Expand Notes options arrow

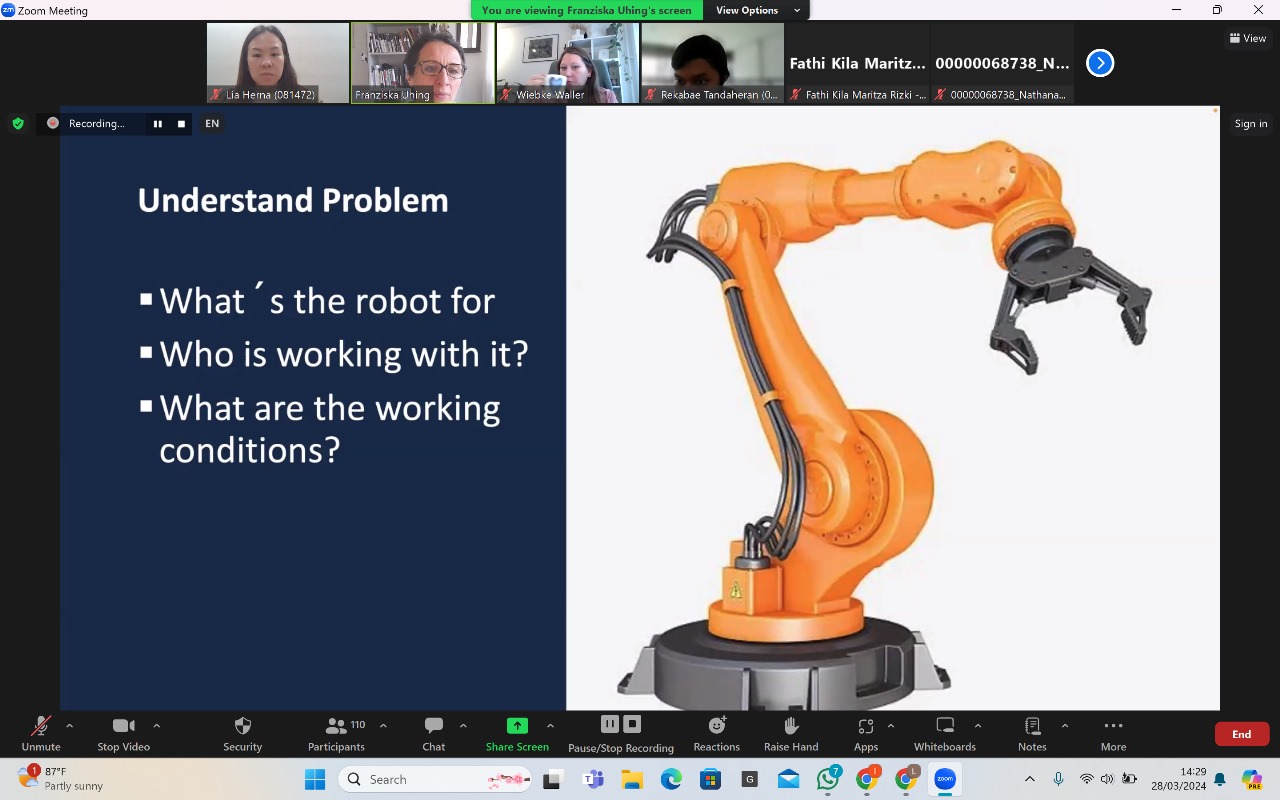tap(1064, 726)
